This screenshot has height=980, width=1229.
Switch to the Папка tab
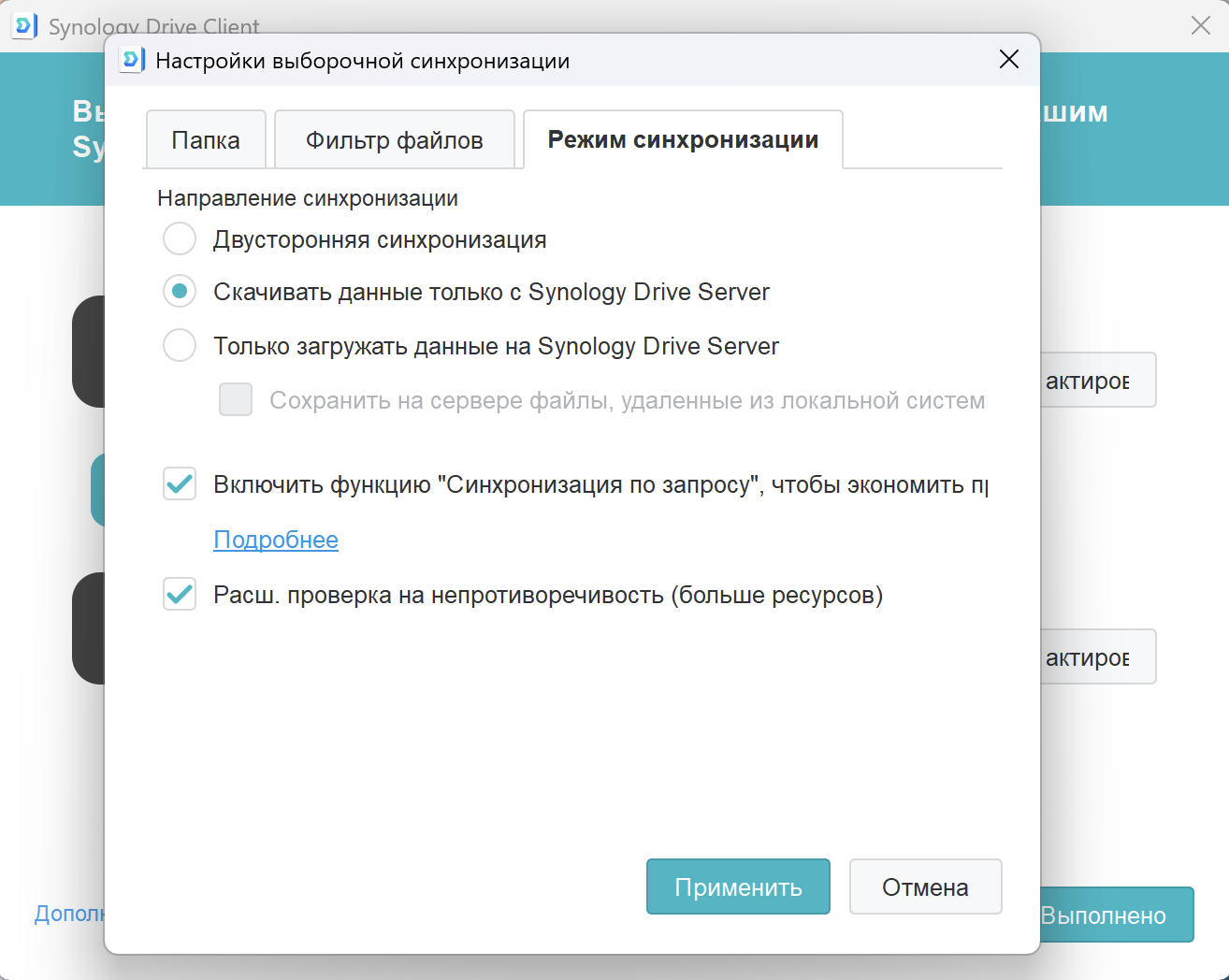206,140
